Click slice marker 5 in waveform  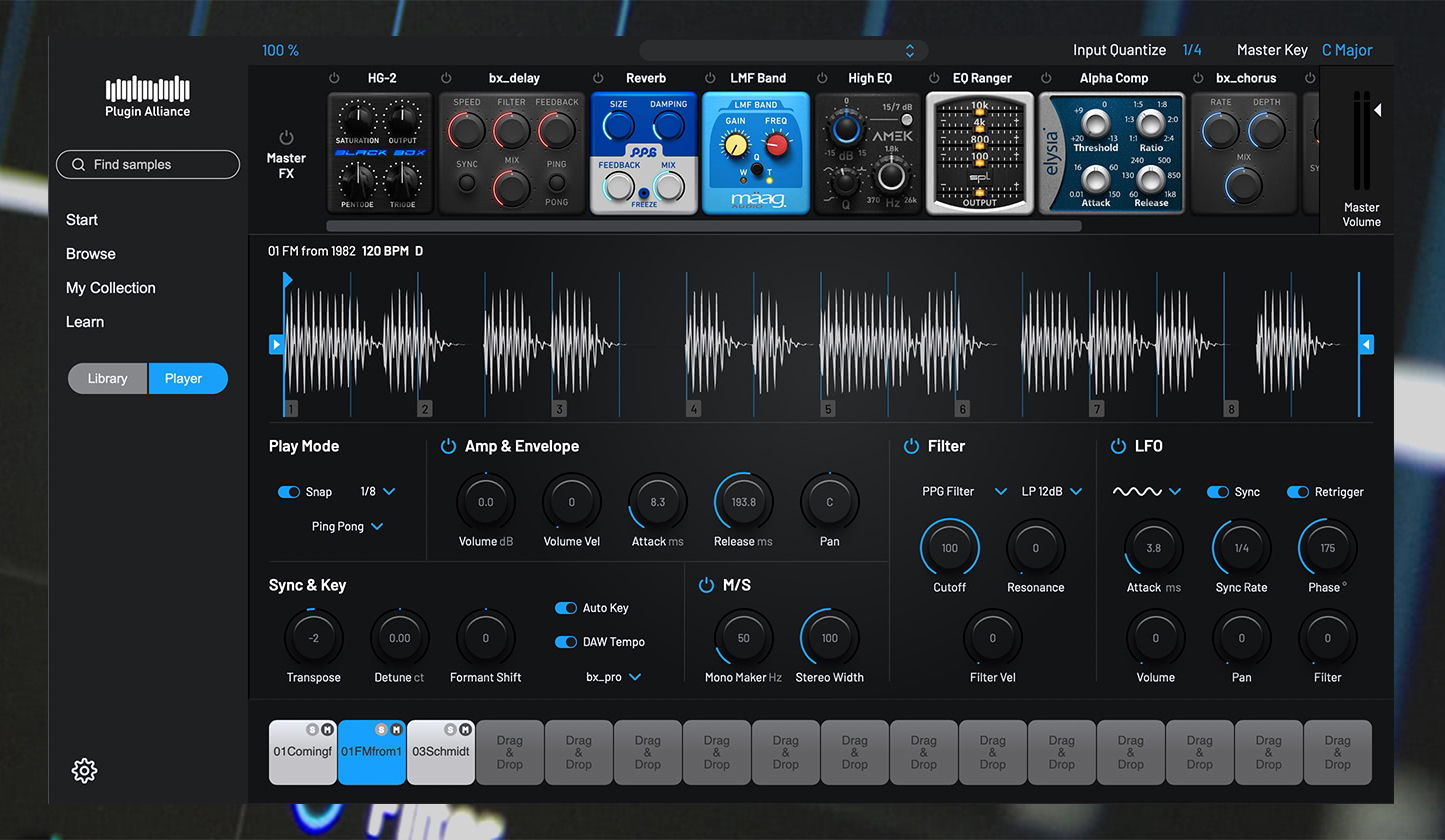click(x=828, y=409)
